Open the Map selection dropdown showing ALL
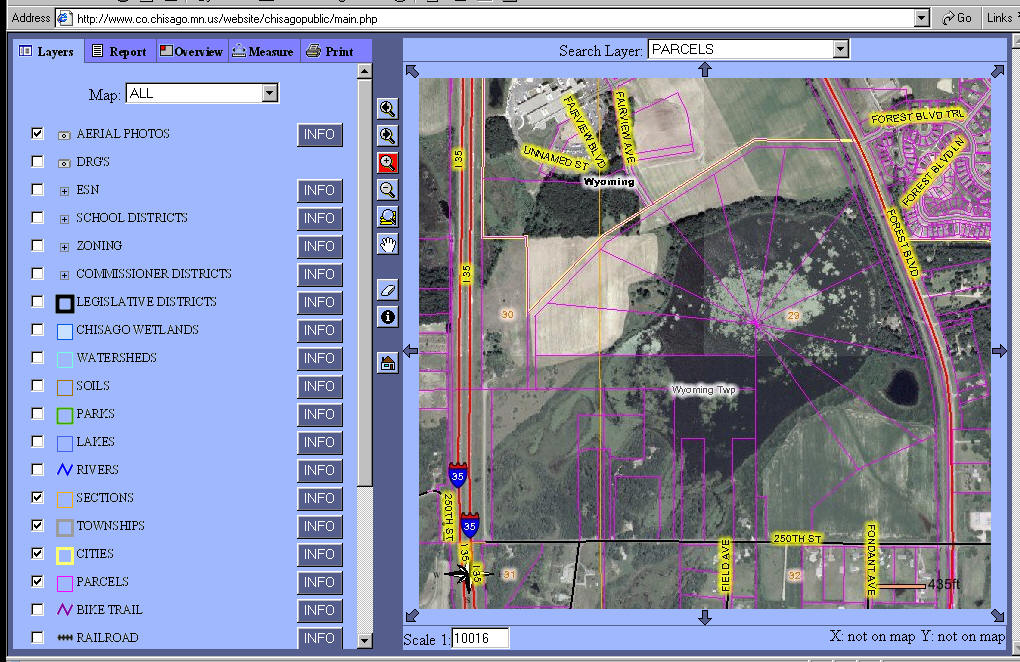The image size is (1020, 662). (270, 92)
